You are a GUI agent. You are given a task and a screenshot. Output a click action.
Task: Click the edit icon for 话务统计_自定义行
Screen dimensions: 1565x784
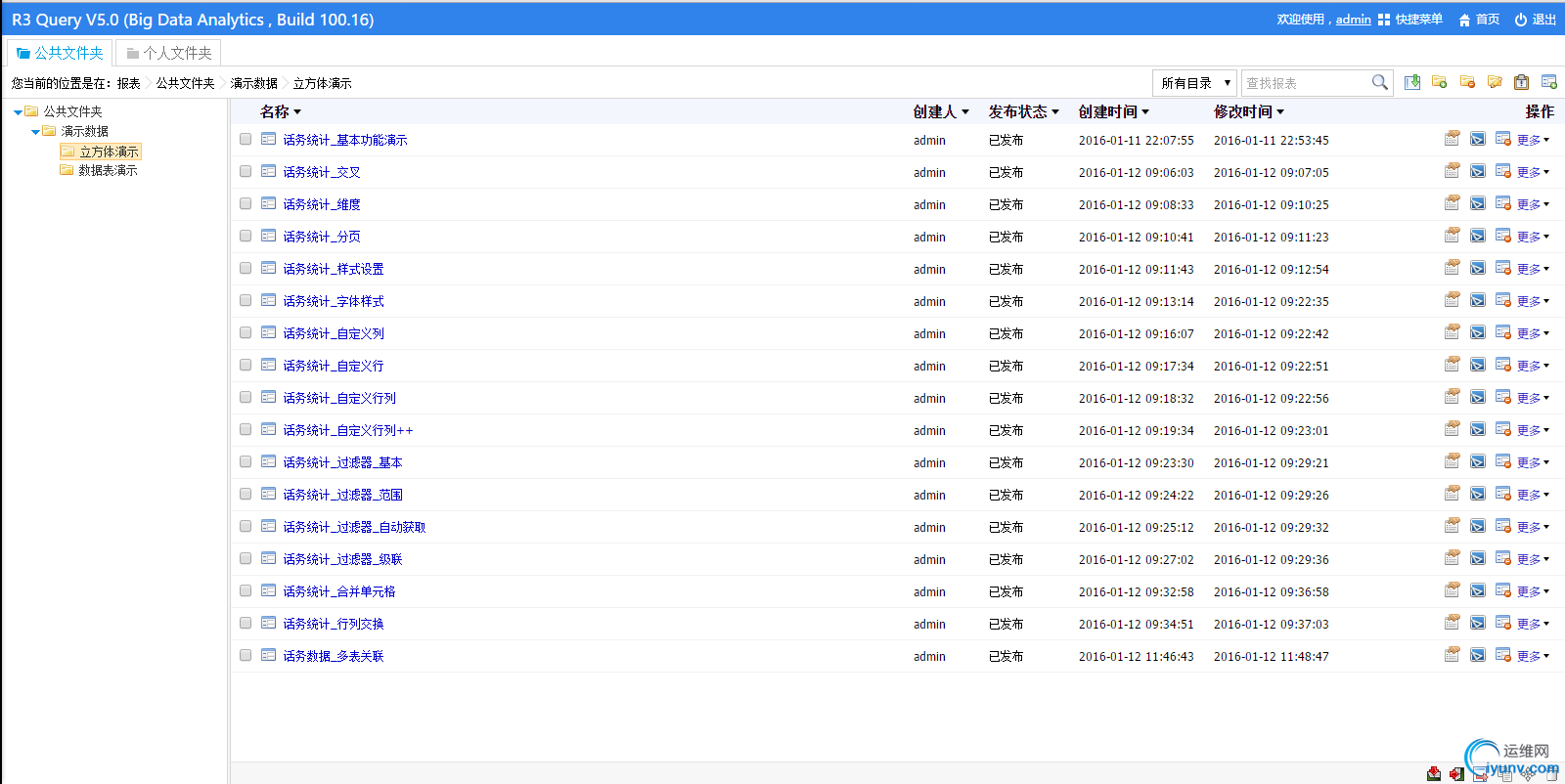pos(1453,365)
